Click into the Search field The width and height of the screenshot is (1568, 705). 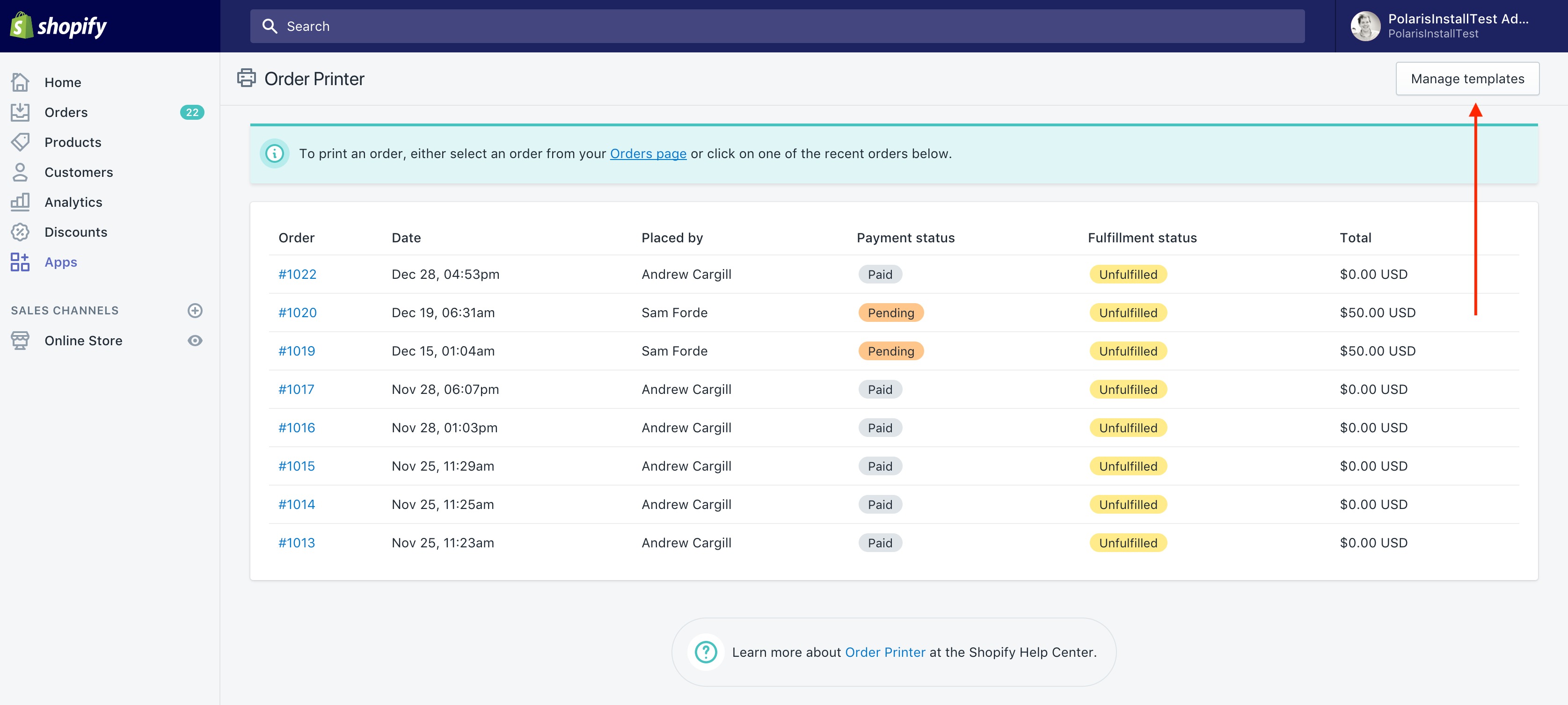pos(777,26)
